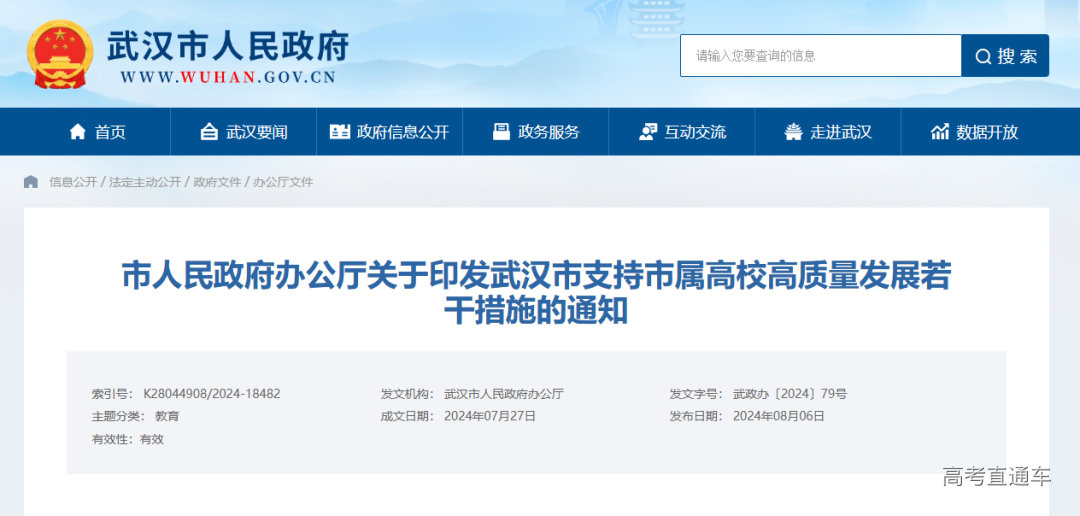Click the 索引号 label
This screenshot has width=1080, height=516.
112,394
